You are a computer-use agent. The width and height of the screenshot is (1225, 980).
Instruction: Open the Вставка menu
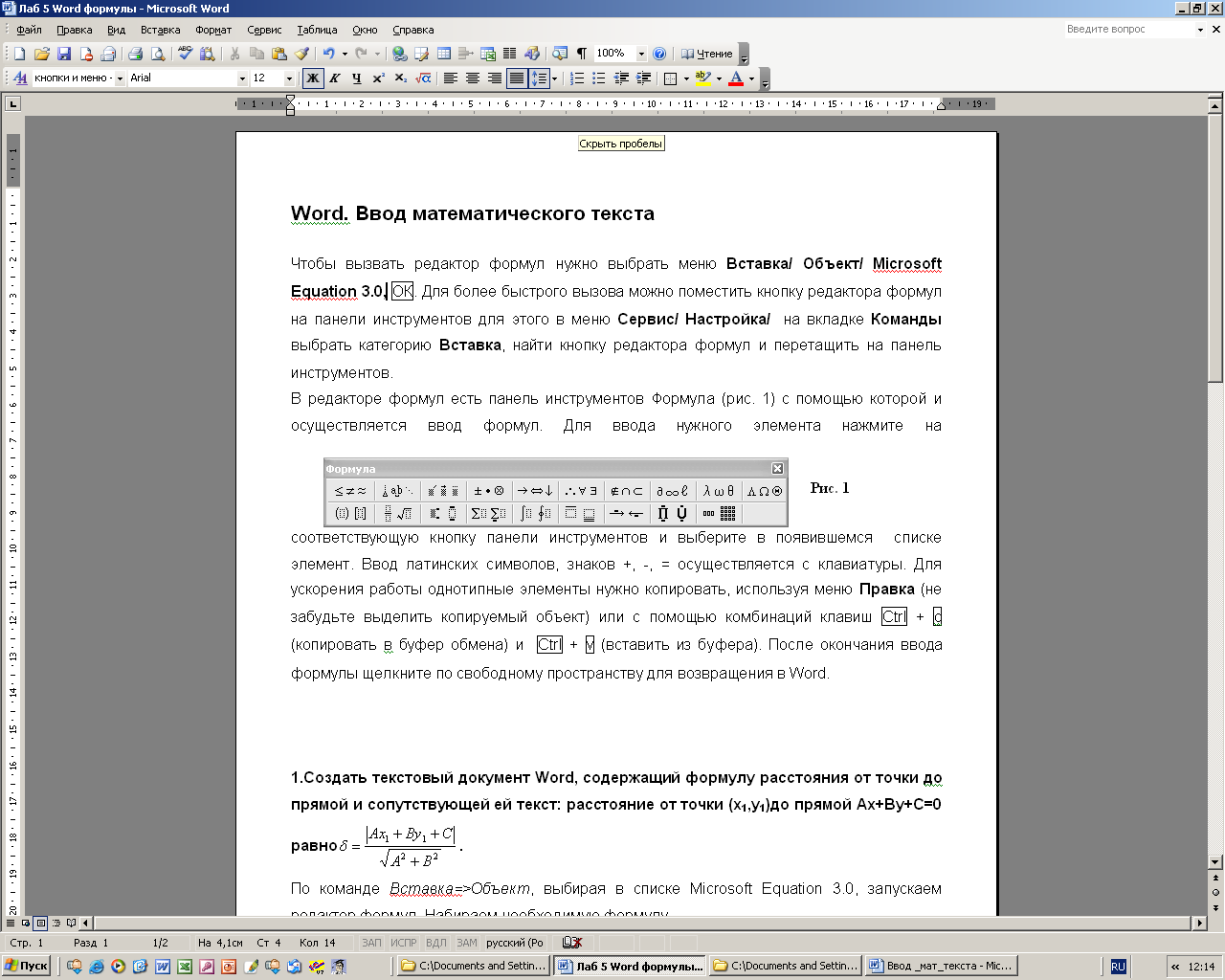point(160,30)
